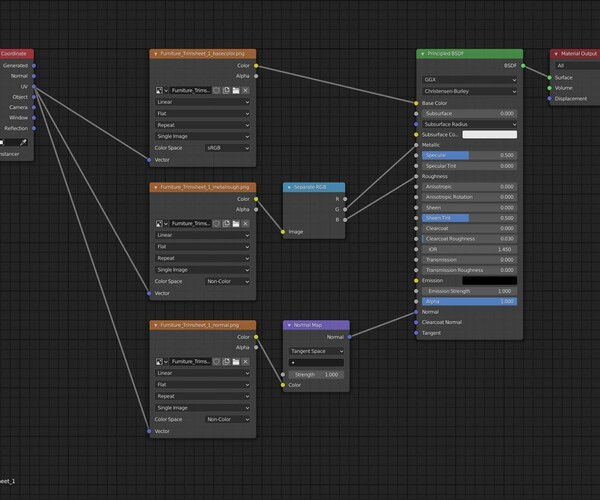Click the Texture Coordinate node header
The width and height of the screenshot is (600, 500).
[x=15, y=54]
